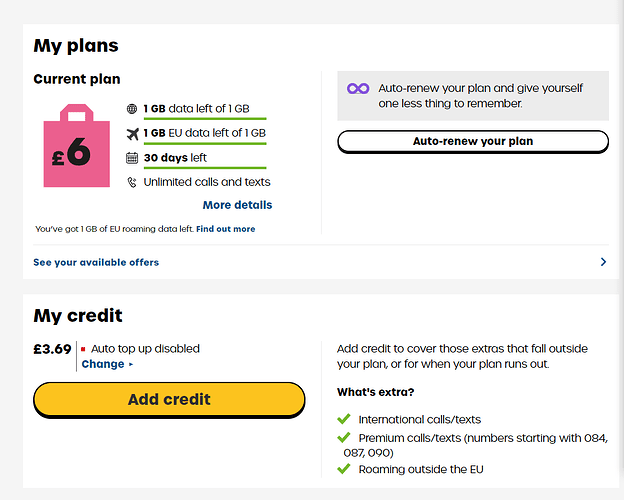Click the 30 days left progress bar
The width and height of the screenshot is (624, 500).
[205, 168]
